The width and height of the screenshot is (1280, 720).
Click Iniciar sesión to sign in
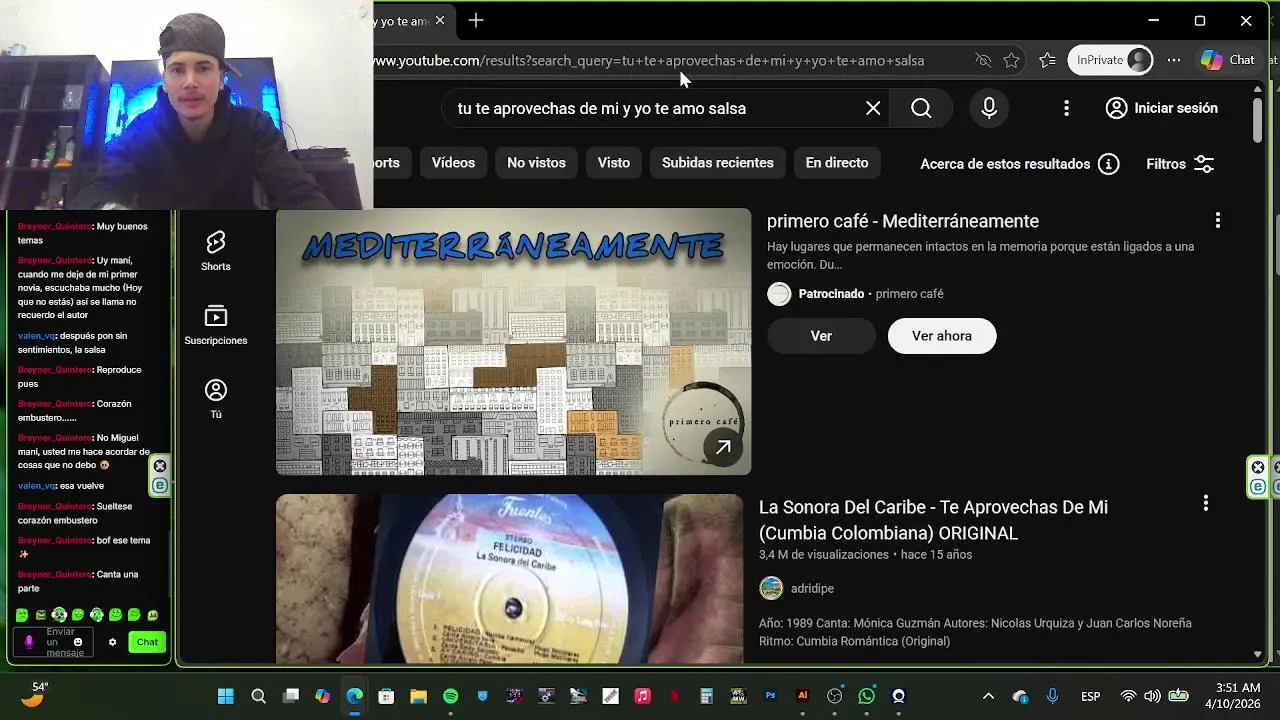pos(1162,108)
